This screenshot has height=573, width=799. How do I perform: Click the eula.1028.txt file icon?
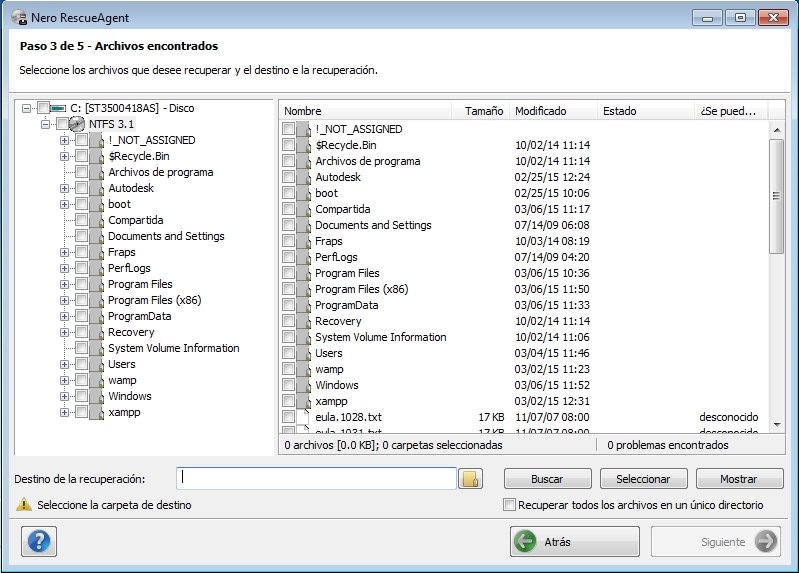(303, 417)
